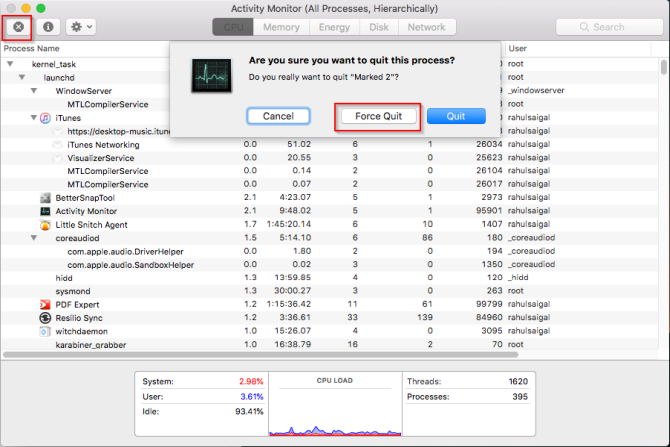Select the iTunes Networking row
This screenshot has width=670, height=447.
(x=329, y=144)
